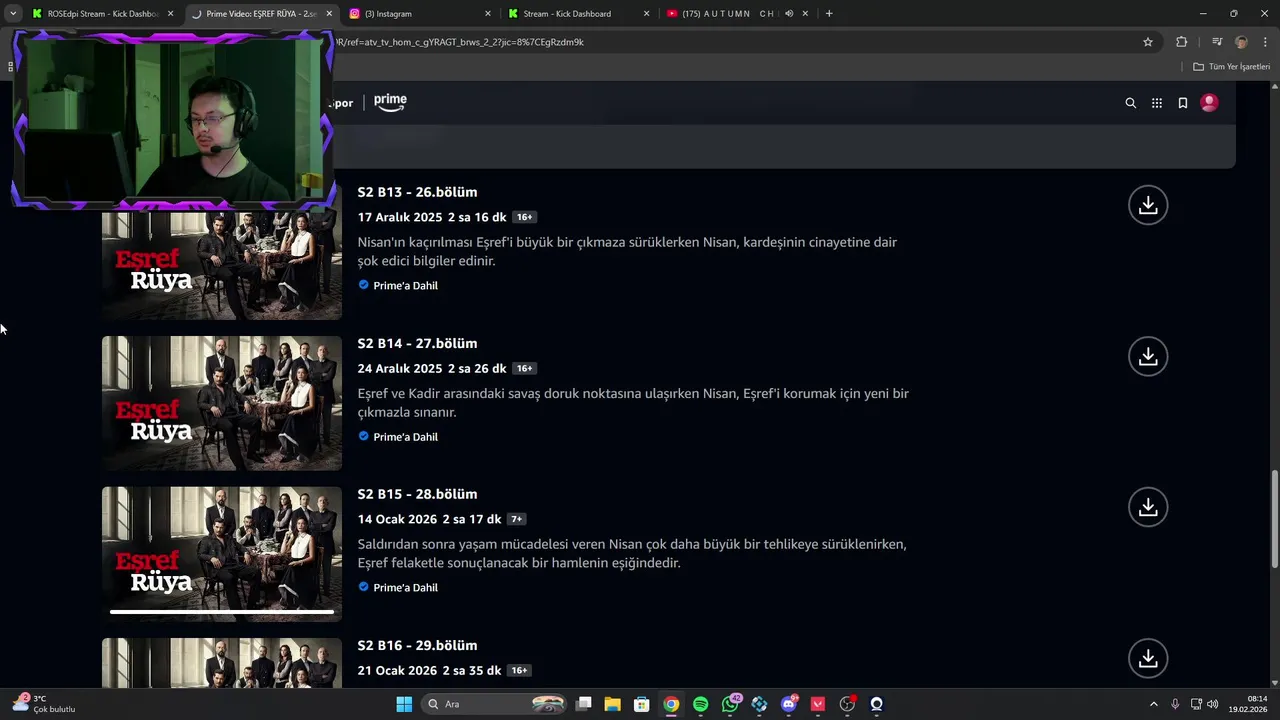Open the weather widget showing 3°C
Viewport: 1280px width, 720px height.
pos(45,704)
